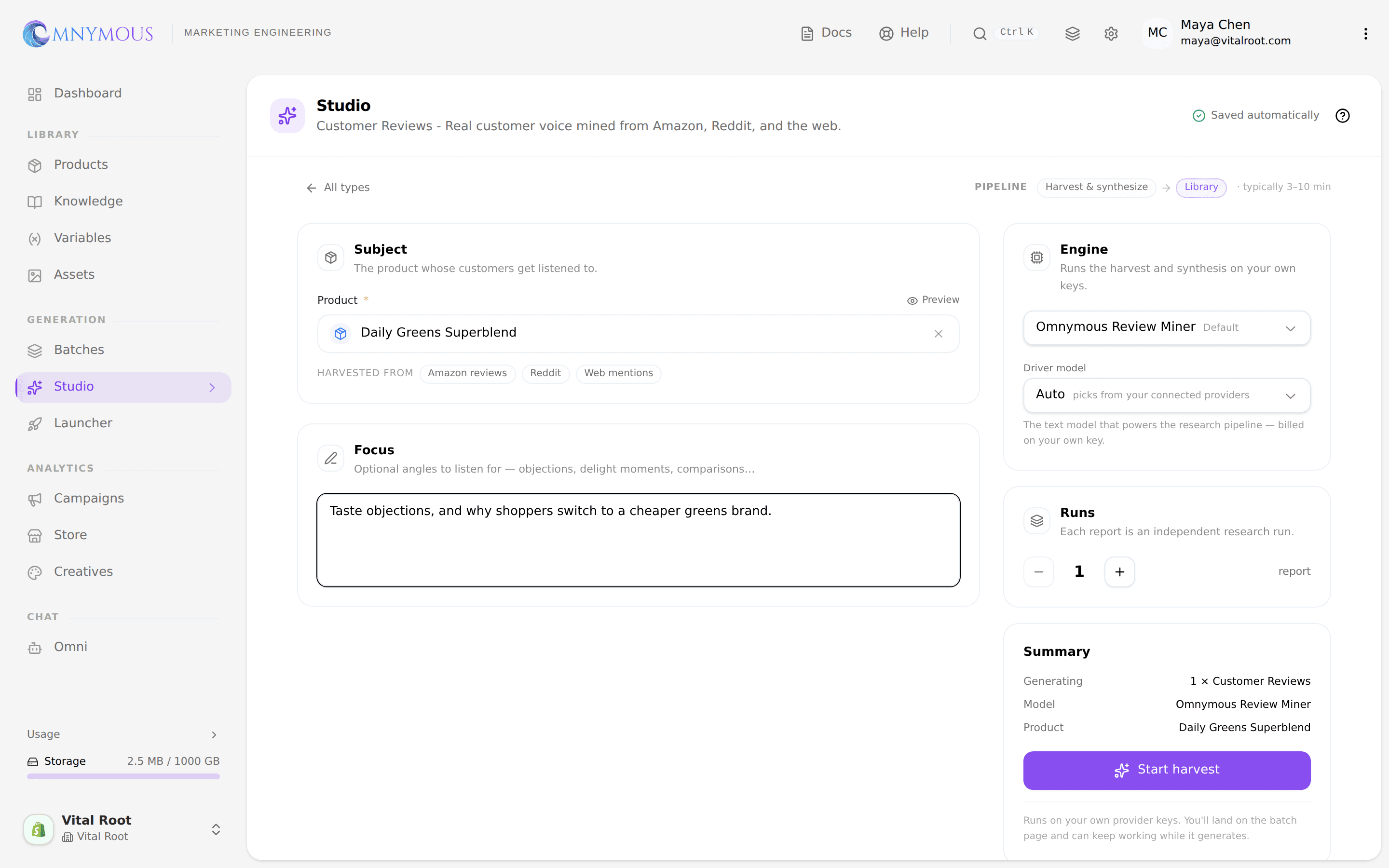Click the Harvest & synthesize pipeline chip
This screenshot has height=868, width=1389.
tap(1096, 187)
